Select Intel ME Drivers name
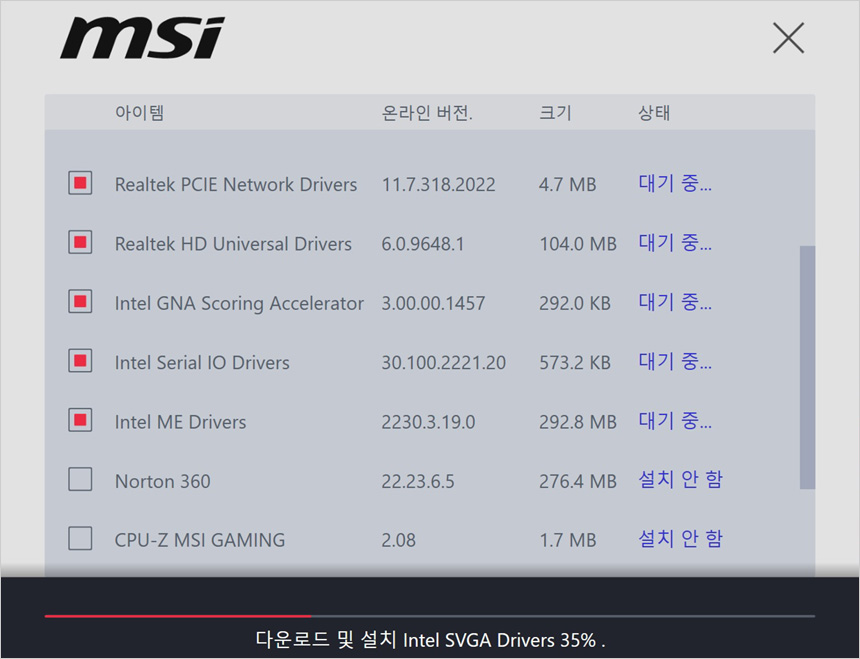Screen dimensions: 860x659 pyautogui.click(x=180, y=422)
